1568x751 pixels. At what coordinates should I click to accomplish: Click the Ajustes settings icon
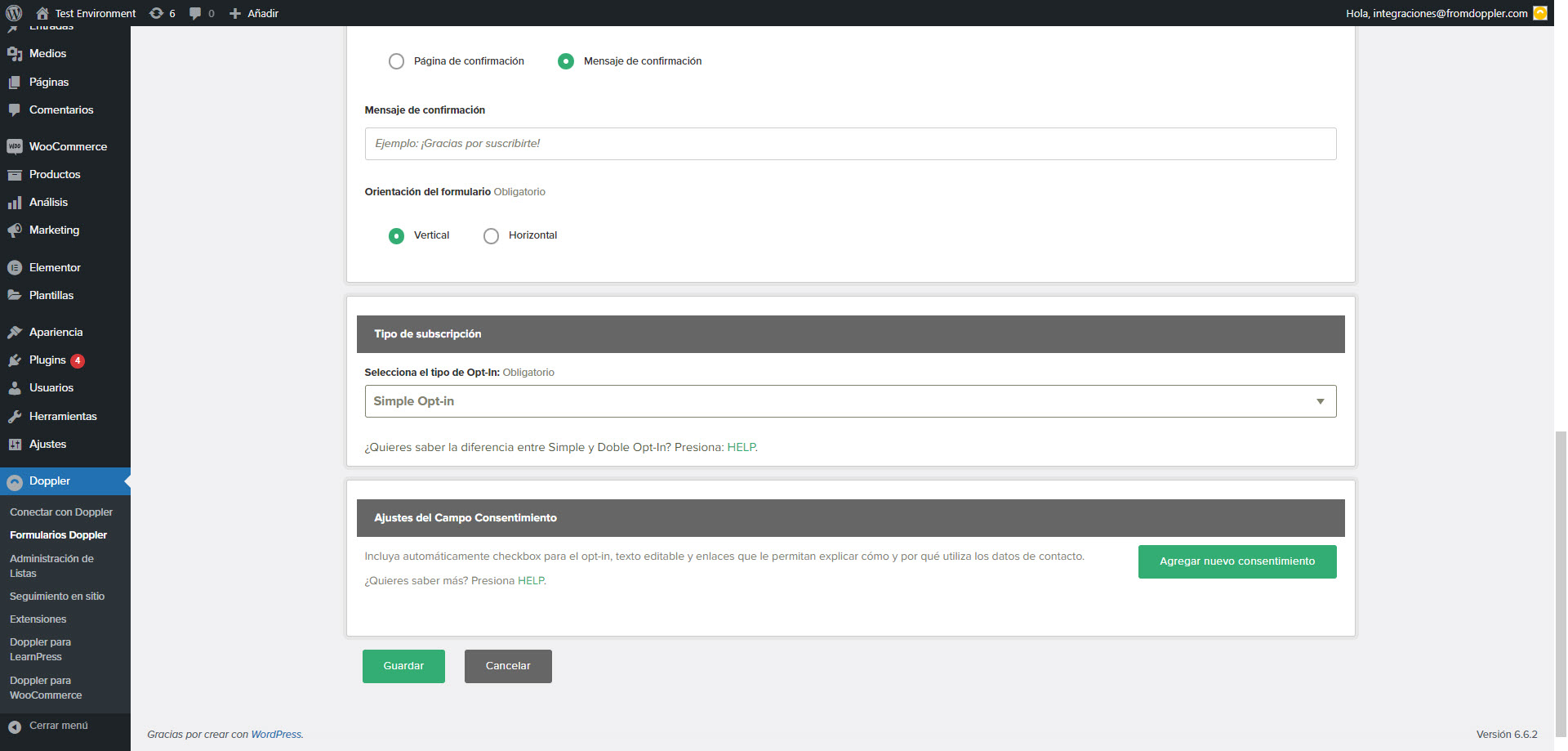[15, 444]
